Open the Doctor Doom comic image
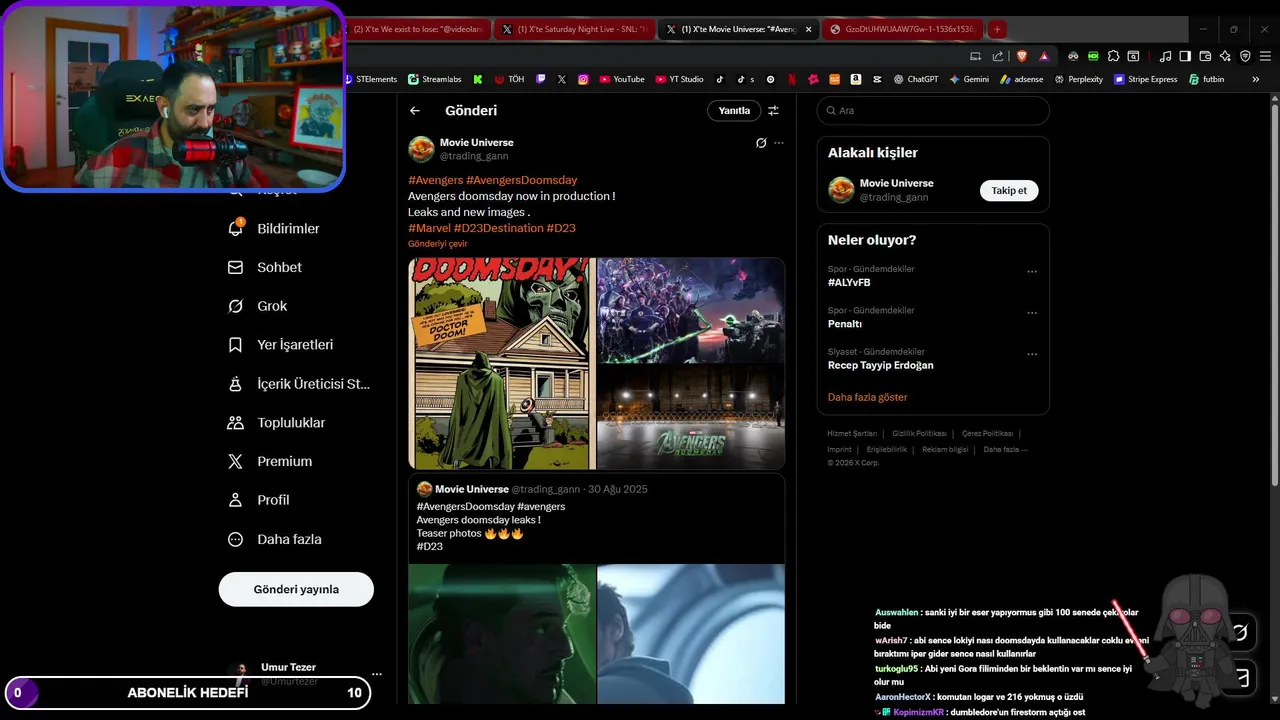The height and width of the screenshot is (720, 1280). point(502,364)
